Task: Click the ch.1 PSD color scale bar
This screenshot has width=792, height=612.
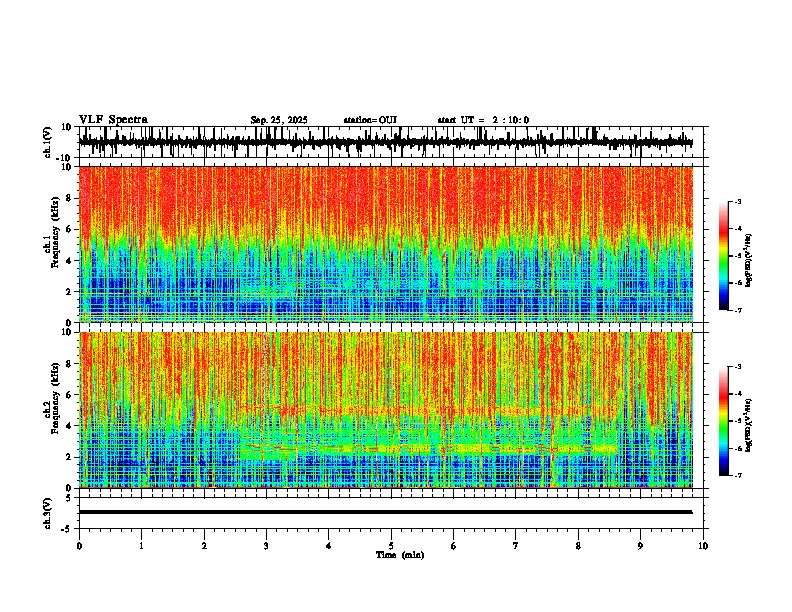Action: point(724,256)
